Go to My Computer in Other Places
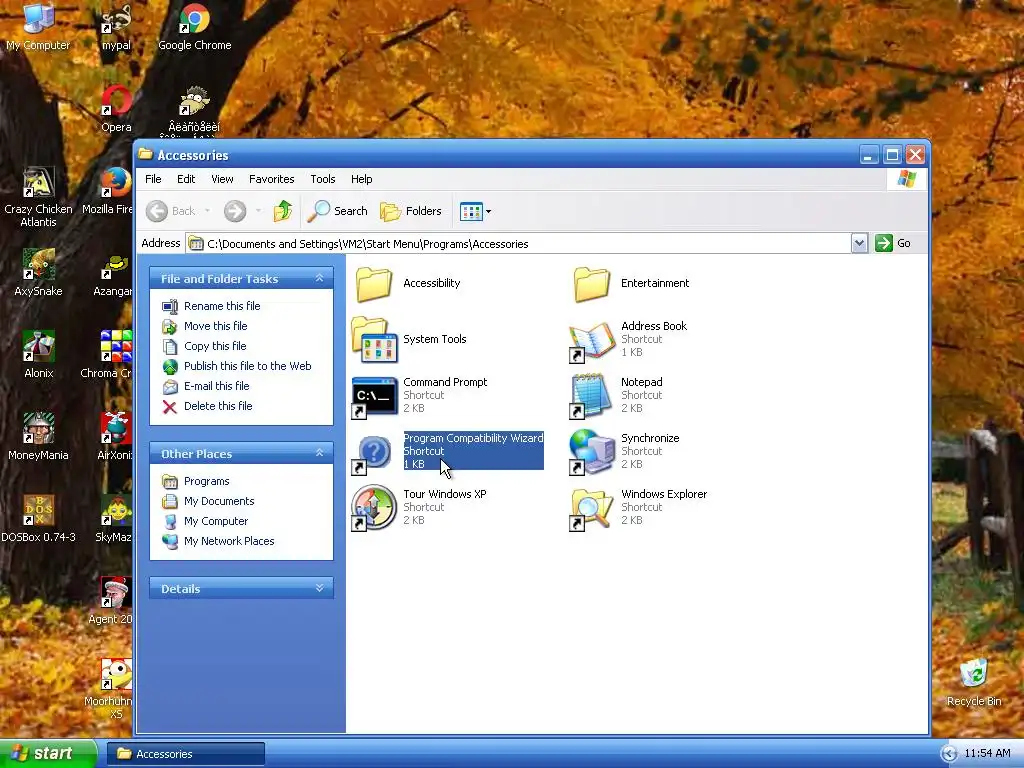Screen dimensions: 1024x768 [x=205, y=521]
